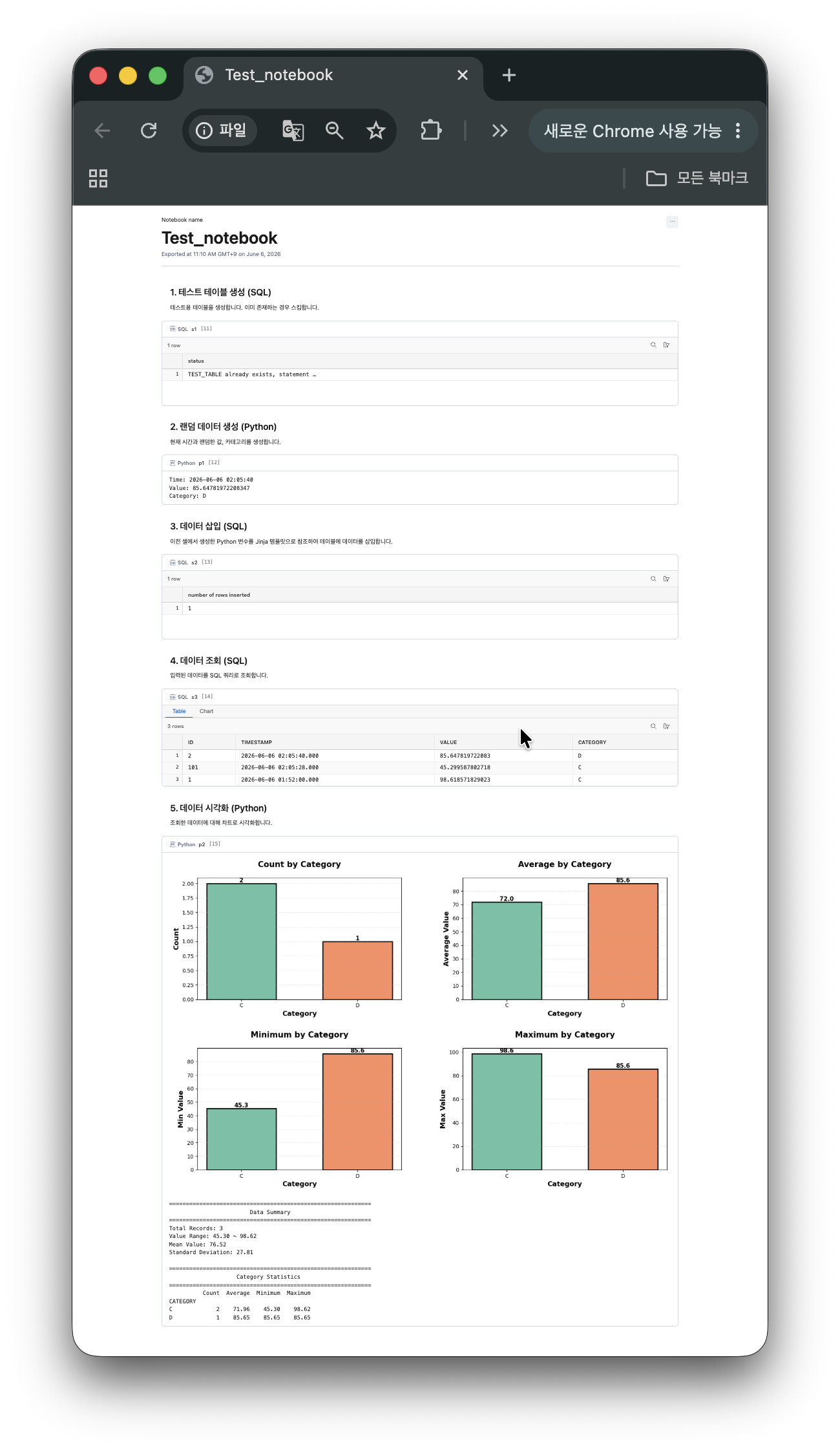
Task: Click the 새로운 Chrome 사용 가능 update button
Action: pyautogui.click(x=633, y=131)
